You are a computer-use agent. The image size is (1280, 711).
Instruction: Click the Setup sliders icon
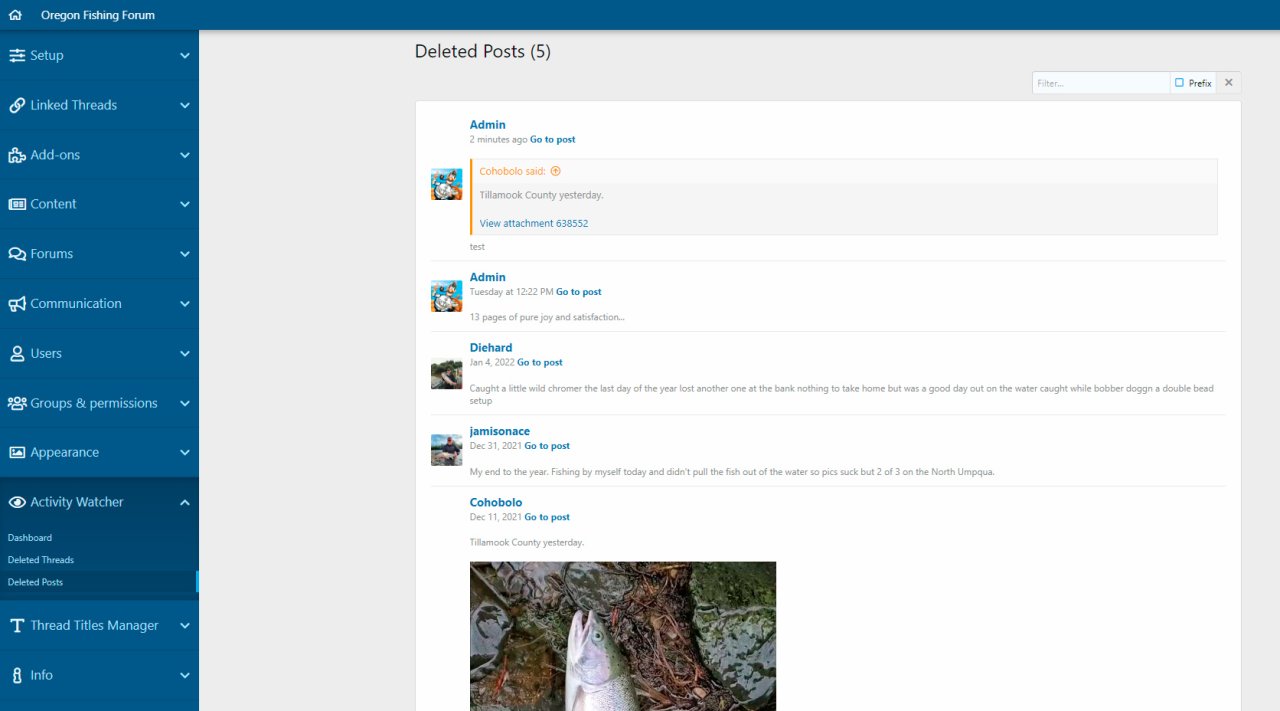pyautogui.click(x=17, y=56)
